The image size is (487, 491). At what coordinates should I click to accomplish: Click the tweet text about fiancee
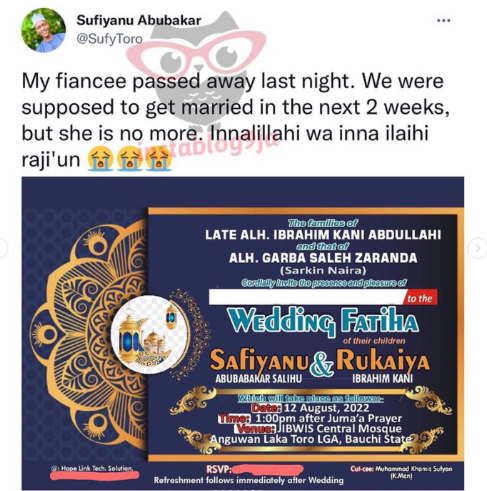pos(235,120)
